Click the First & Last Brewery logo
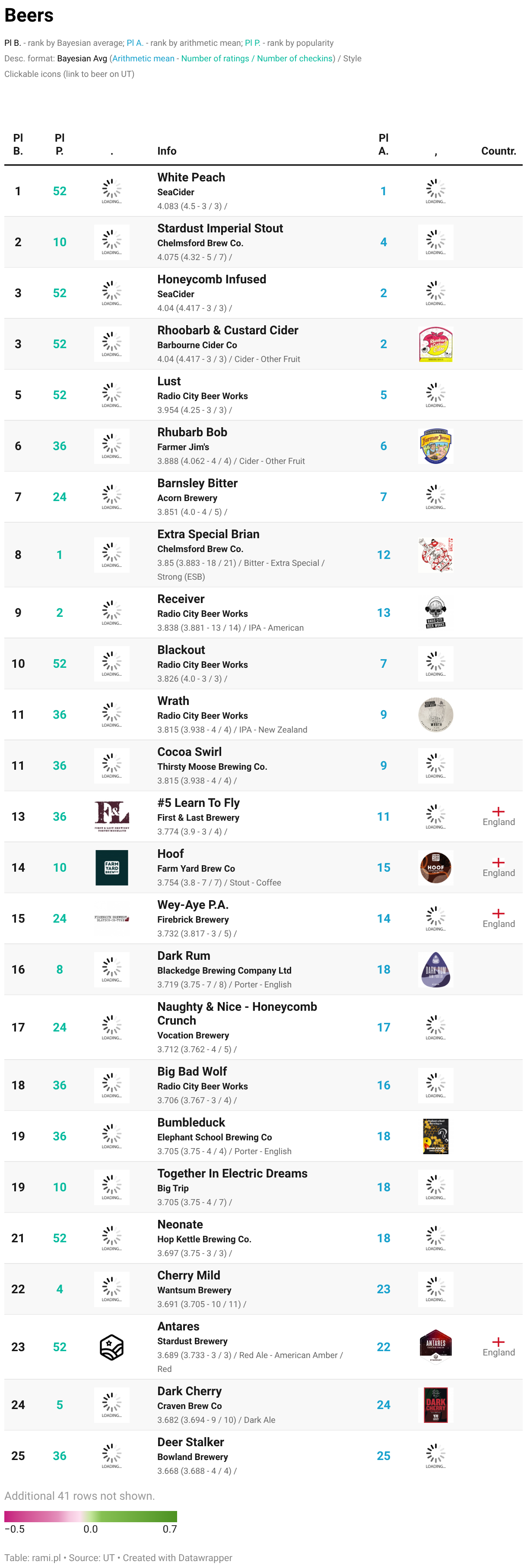This screenshot has width=527, height=1568. click(x=111, y=816)
